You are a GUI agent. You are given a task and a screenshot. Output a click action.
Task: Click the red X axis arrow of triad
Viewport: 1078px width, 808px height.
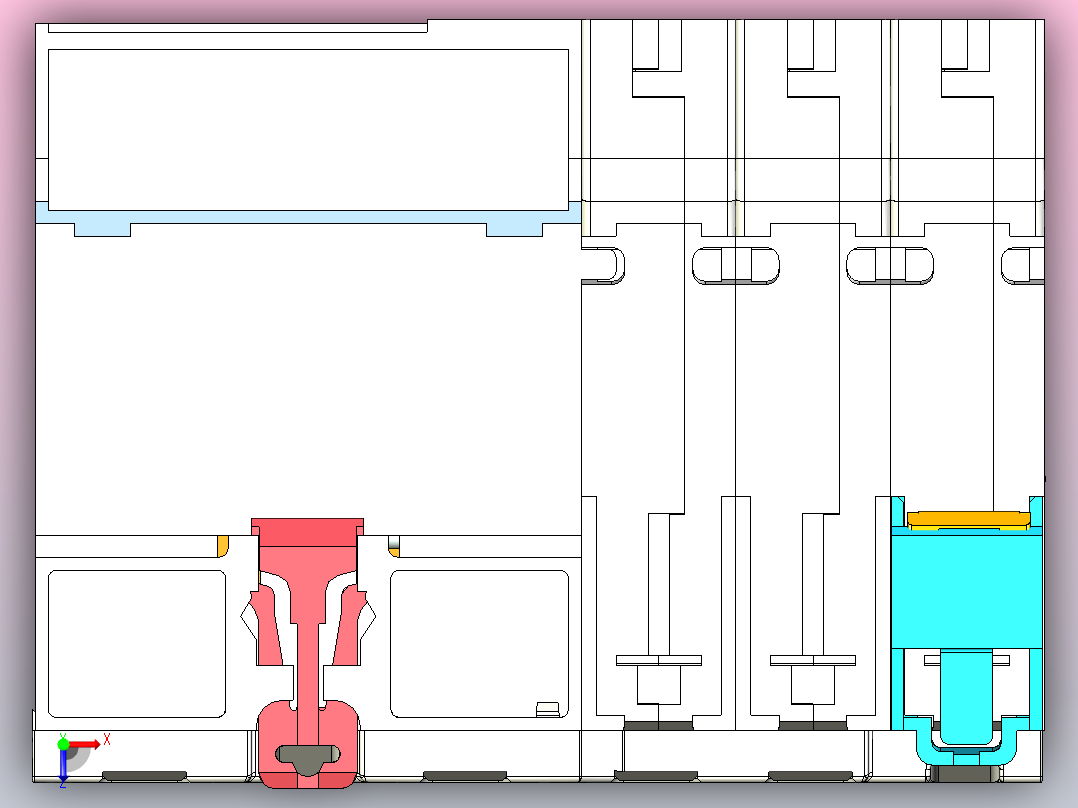(84, 744)
